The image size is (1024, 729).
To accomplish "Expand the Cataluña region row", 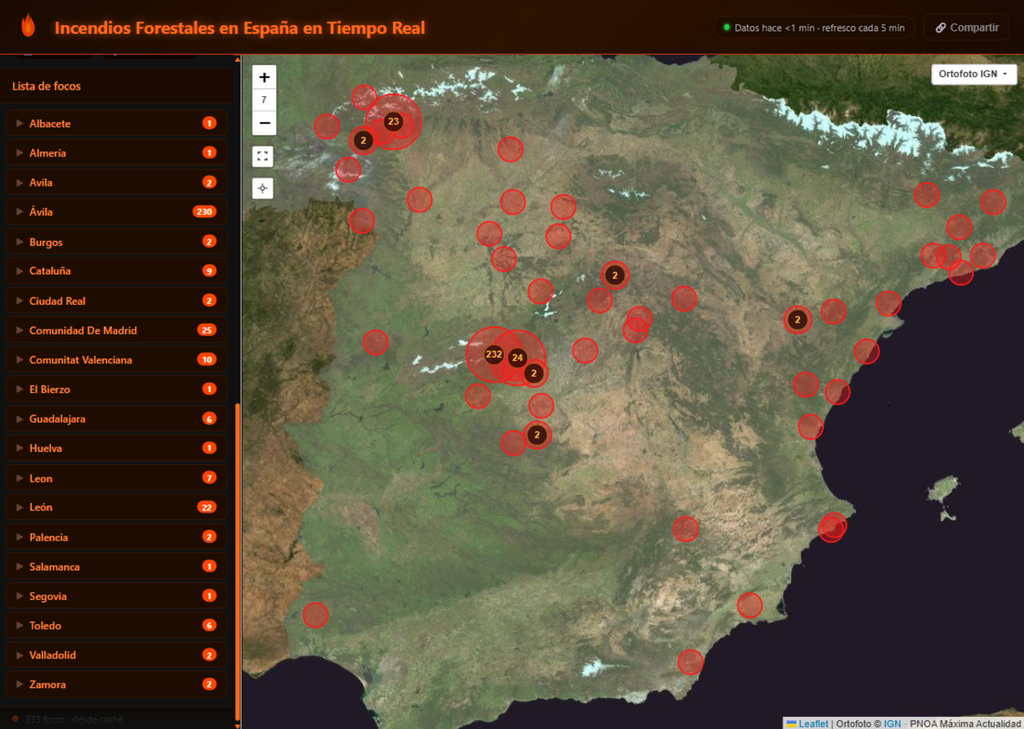I will pos(116,270).
